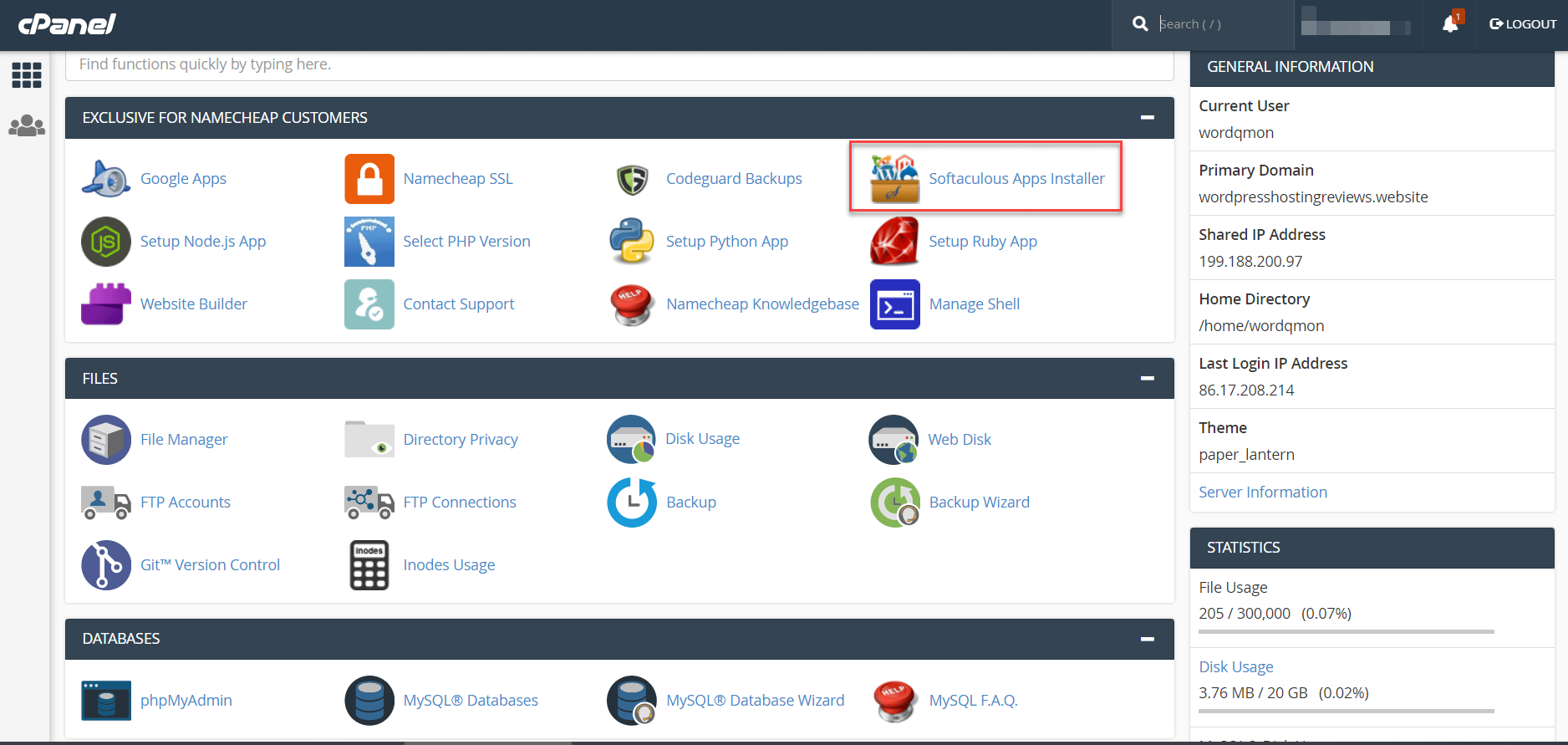Open the sidebar User Manager icon
Screen dimensions: 1568x745
(27, 125)
